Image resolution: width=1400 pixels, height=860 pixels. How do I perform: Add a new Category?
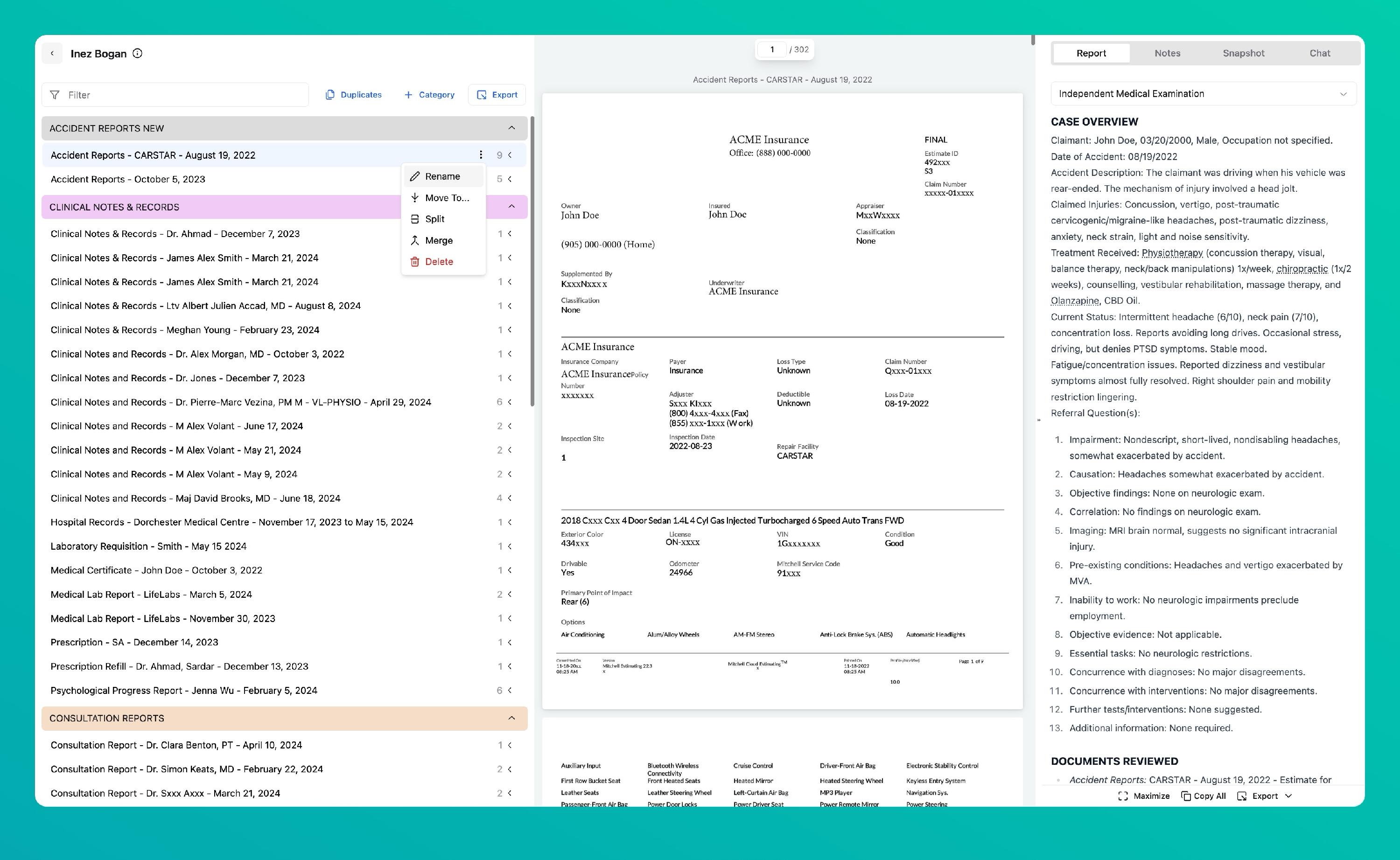click(x=429, y=95)
